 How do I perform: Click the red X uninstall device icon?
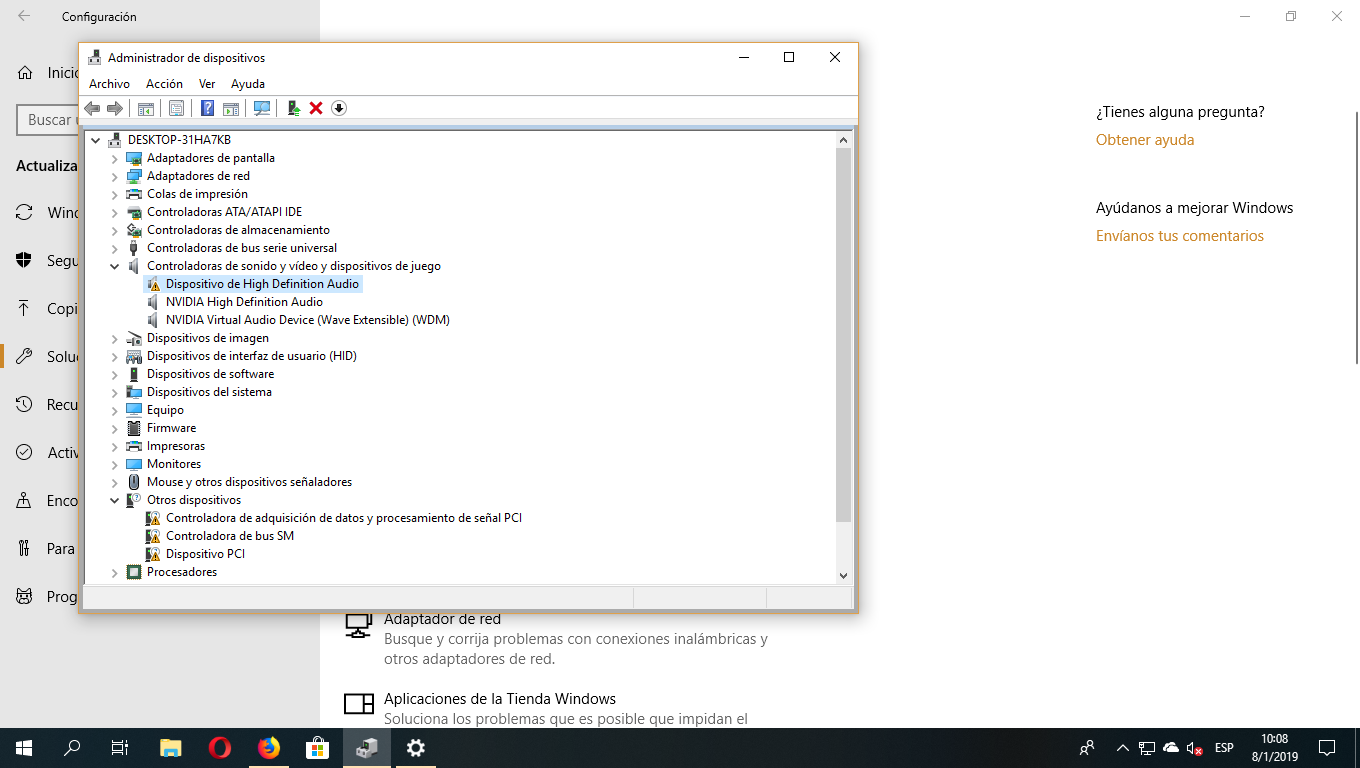[x=316, y=108]
